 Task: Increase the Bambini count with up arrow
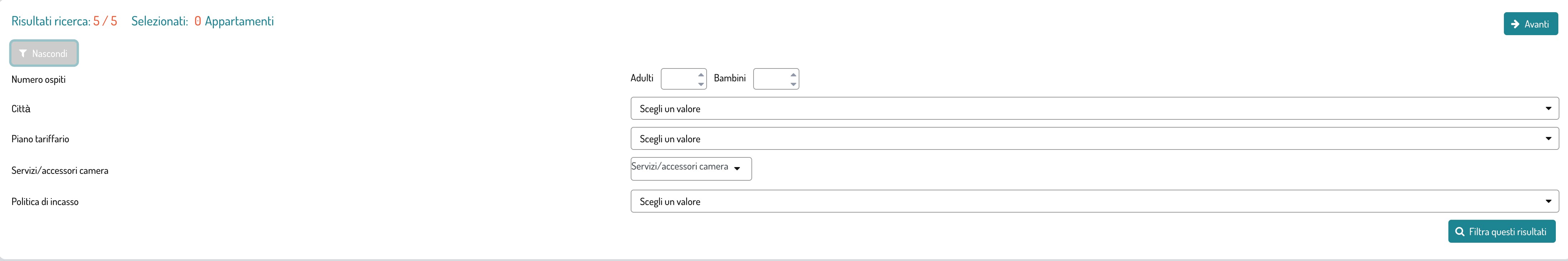tap(793, 75)
